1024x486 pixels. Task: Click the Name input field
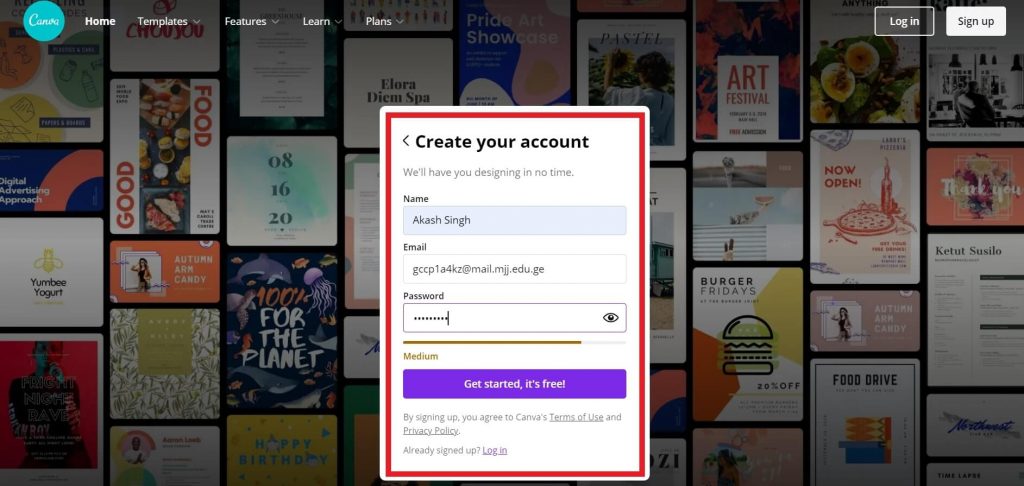(x=515, y=221)
